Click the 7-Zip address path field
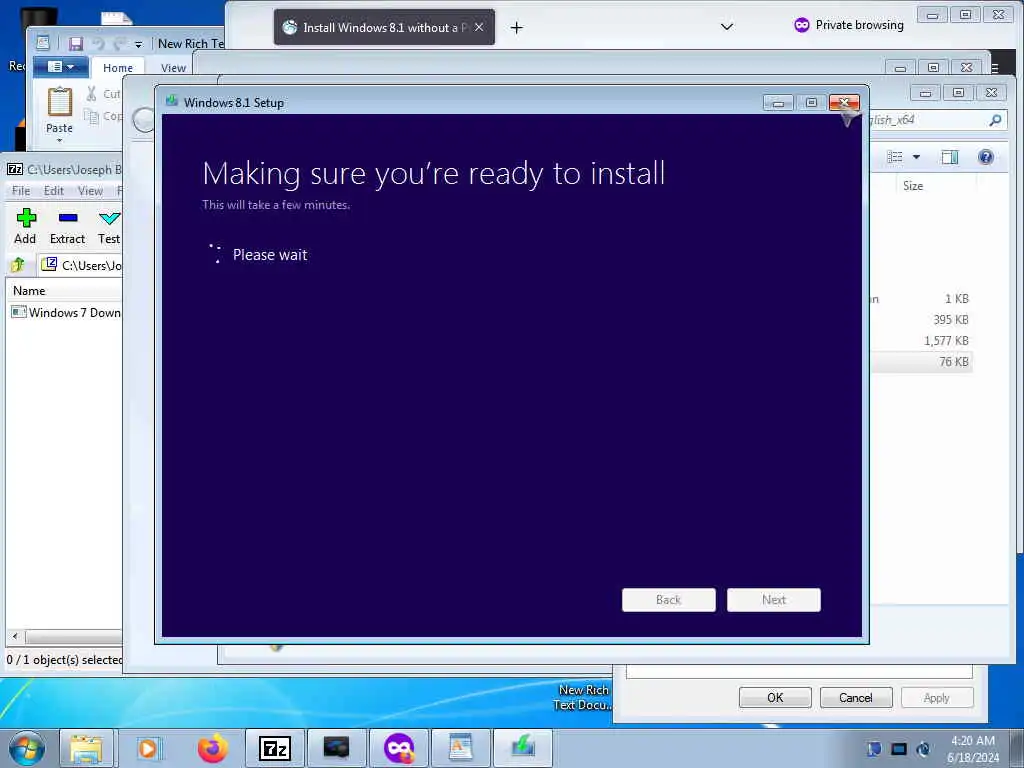 click(80, 265)
